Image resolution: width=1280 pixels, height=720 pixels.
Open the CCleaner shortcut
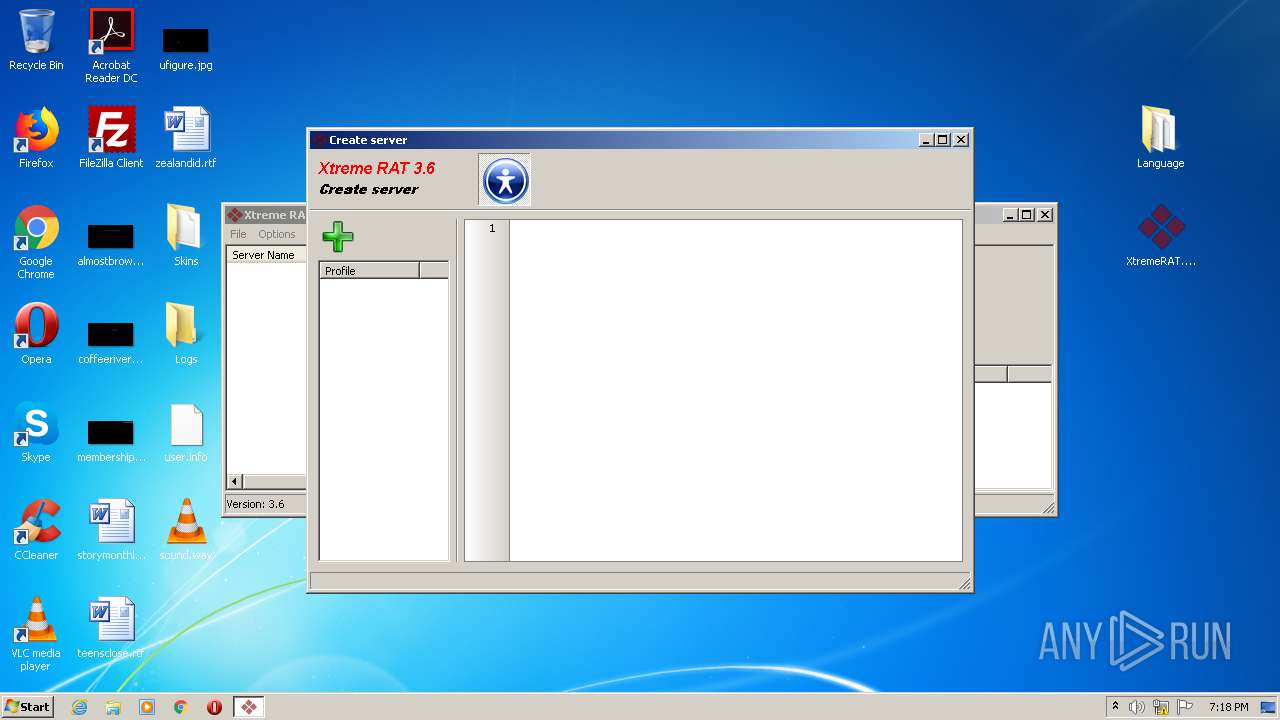[x=36, y=531]
